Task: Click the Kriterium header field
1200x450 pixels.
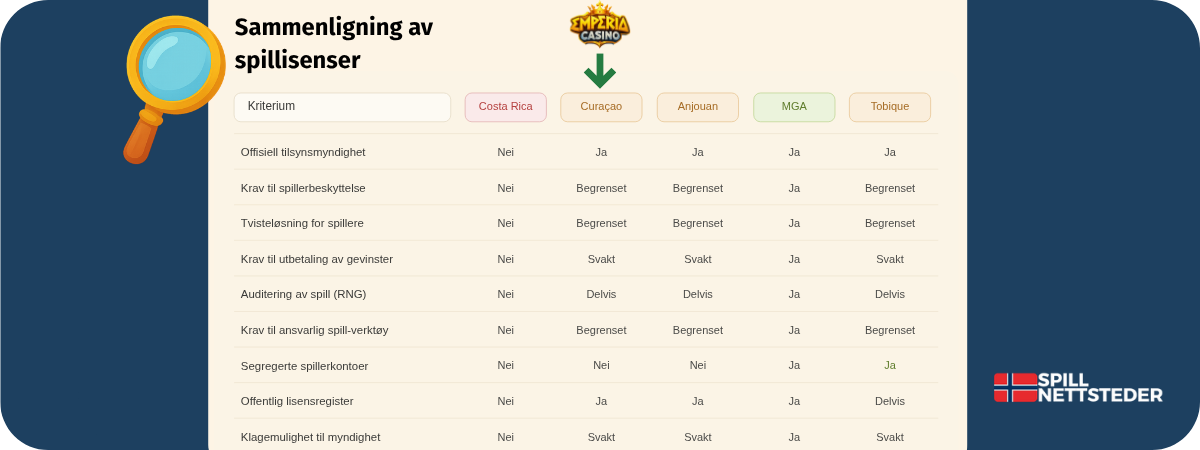Action: pyautogui.click(x=342, y=107)
